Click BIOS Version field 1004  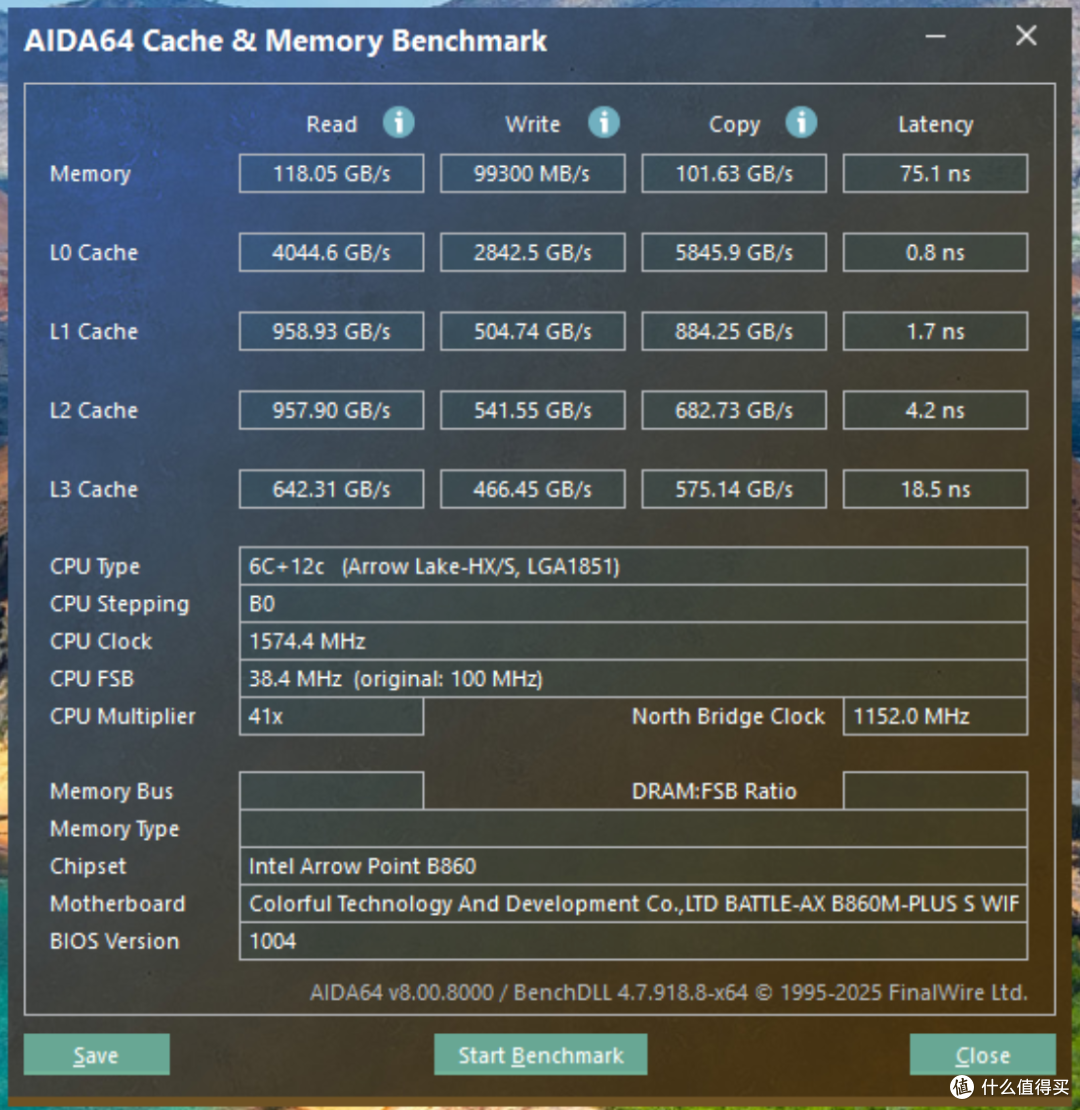633,941
